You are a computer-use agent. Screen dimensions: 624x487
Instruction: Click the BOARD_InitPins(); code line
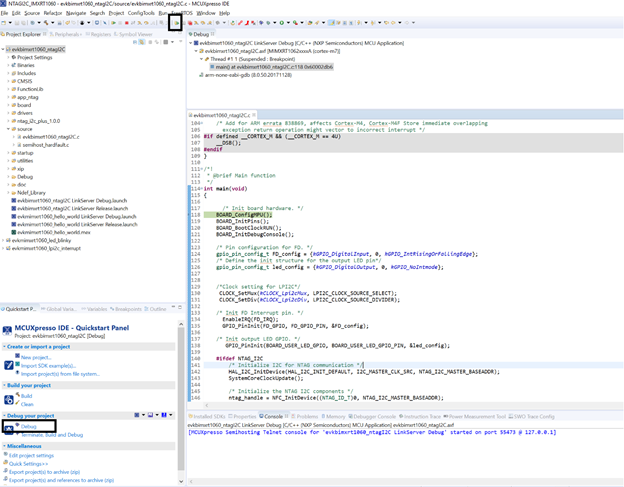(242, 221)
